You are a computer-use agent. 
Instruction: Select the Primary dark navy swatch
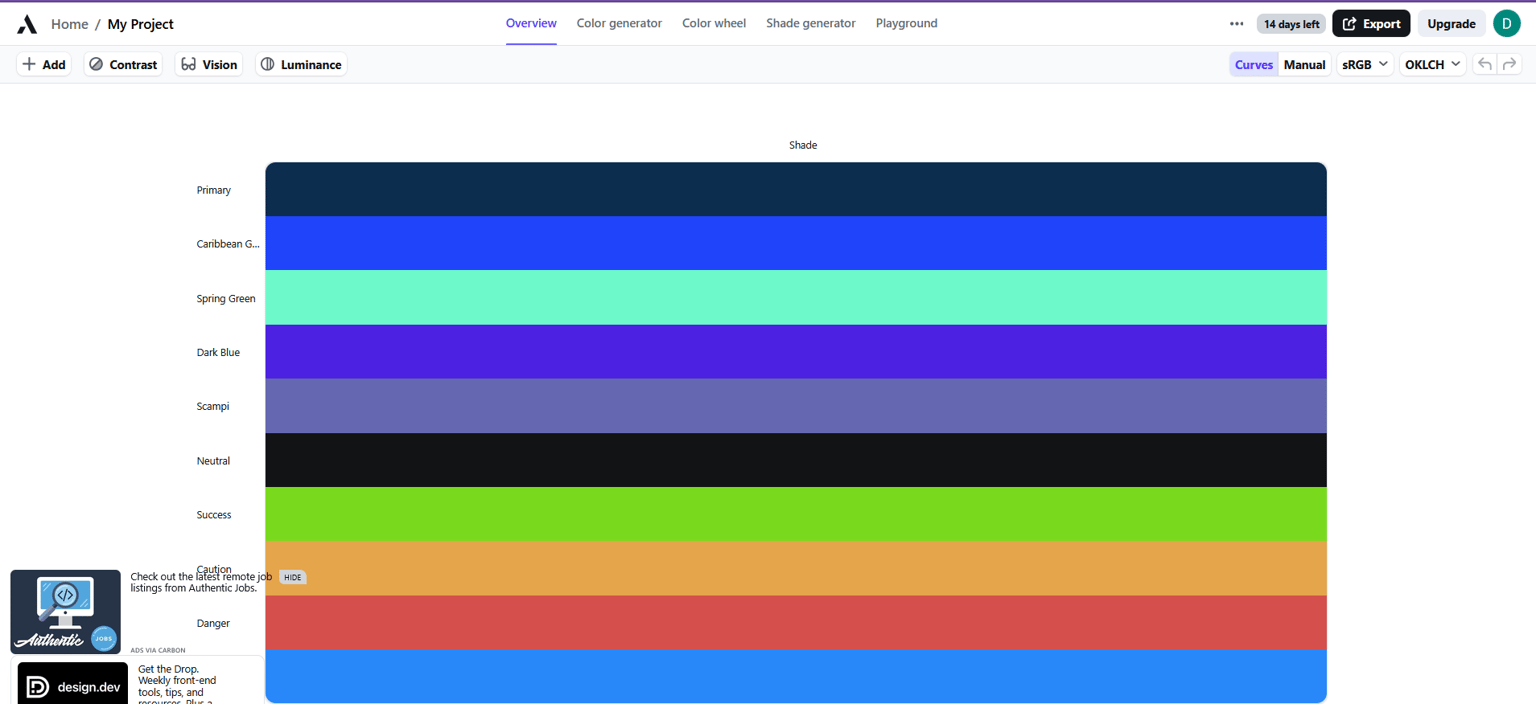point(796,189)
